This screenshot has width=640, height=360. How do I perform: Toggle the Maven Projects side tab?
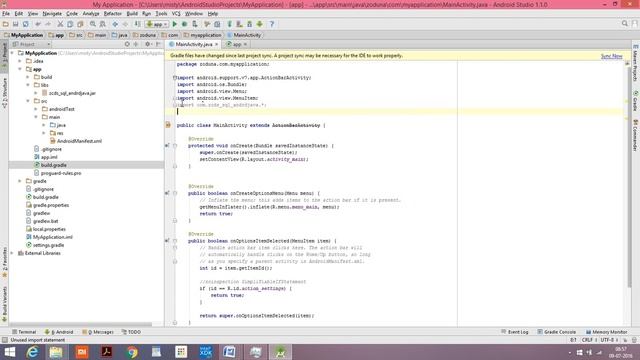[x=635, y=62]
